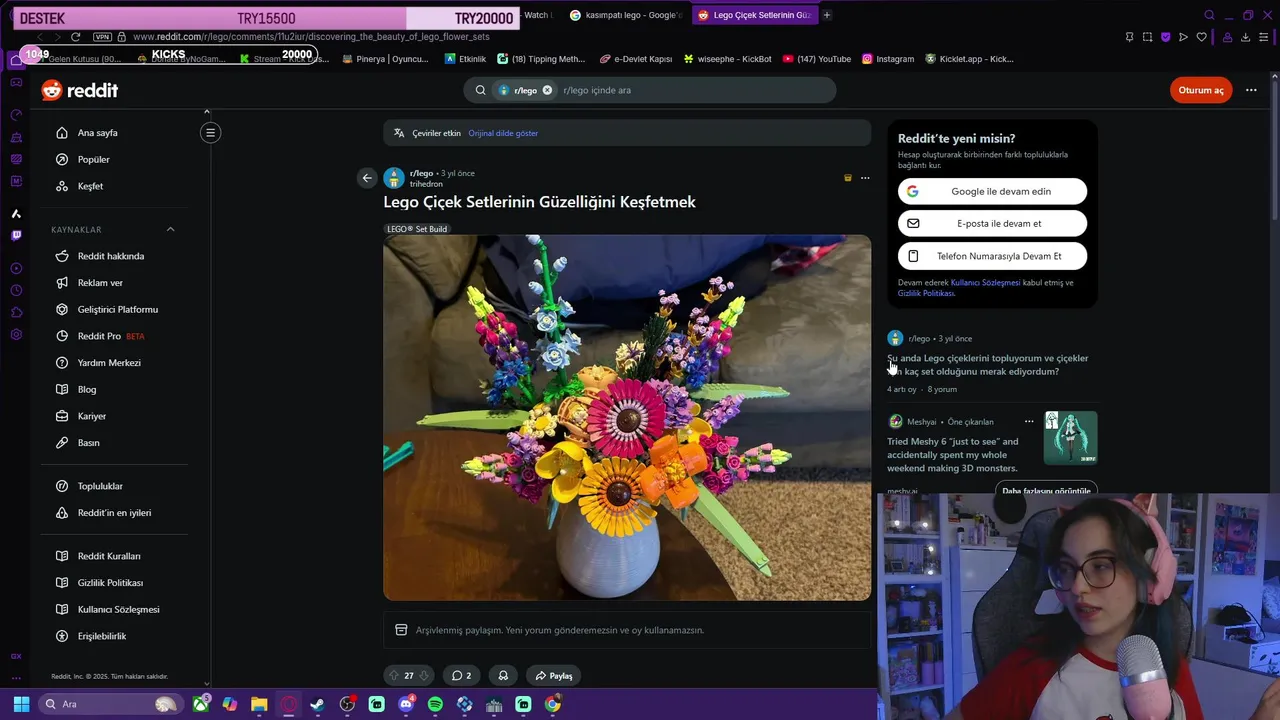Click the VPN badge in address bar
This screenshot has width=1280, height=720.
point(102,37)
